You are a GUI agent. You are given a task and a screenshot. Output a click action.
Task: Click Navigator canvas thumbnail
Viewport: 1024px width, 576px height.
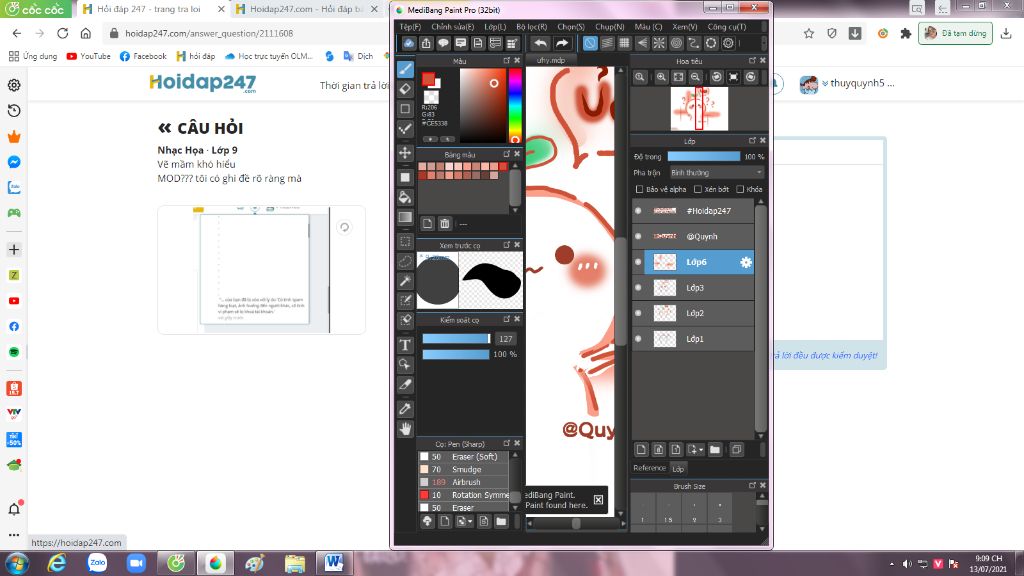[699, 108]
